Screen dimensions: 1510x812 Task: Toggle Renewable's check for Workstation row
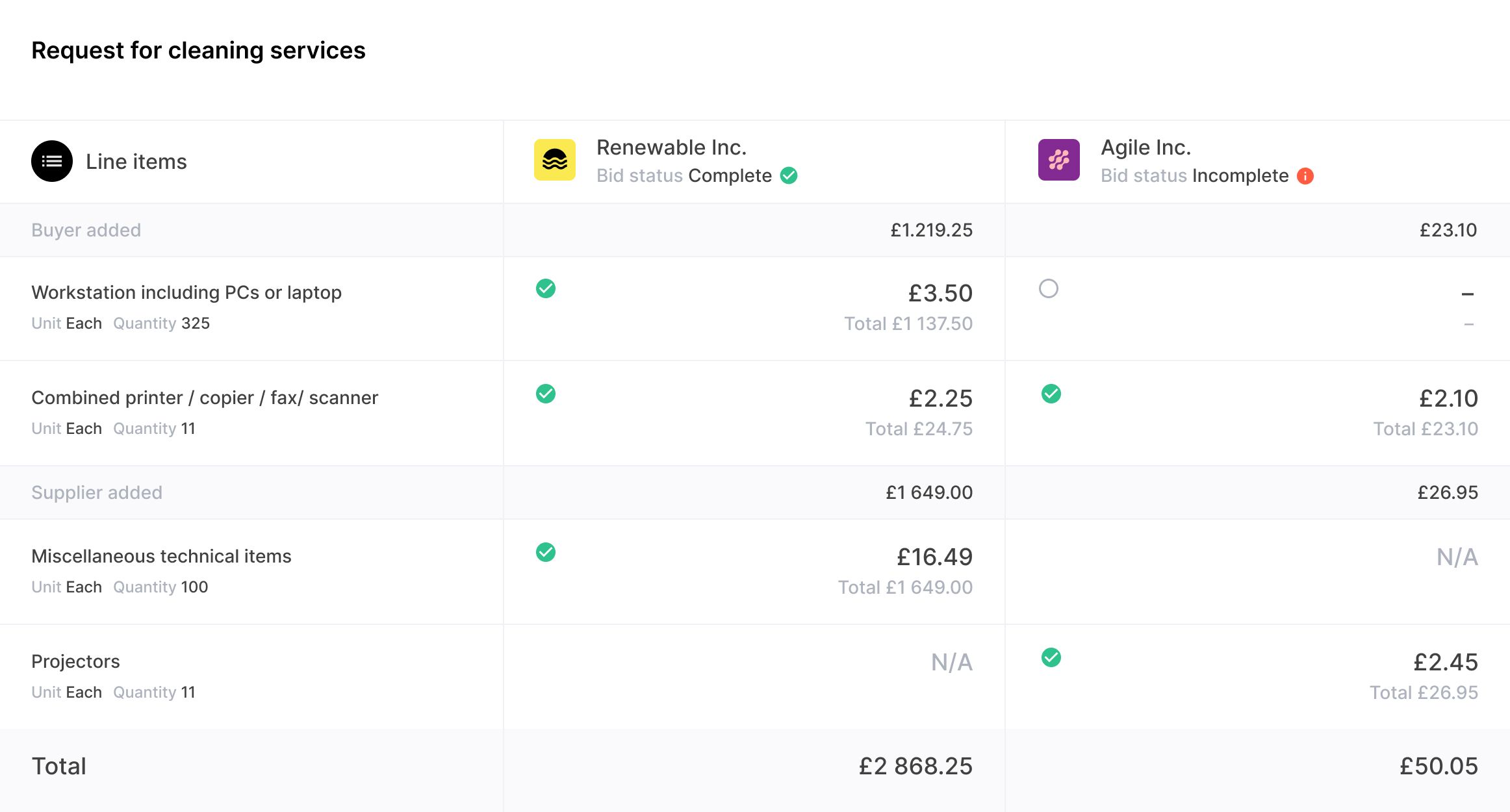point(546,288)
